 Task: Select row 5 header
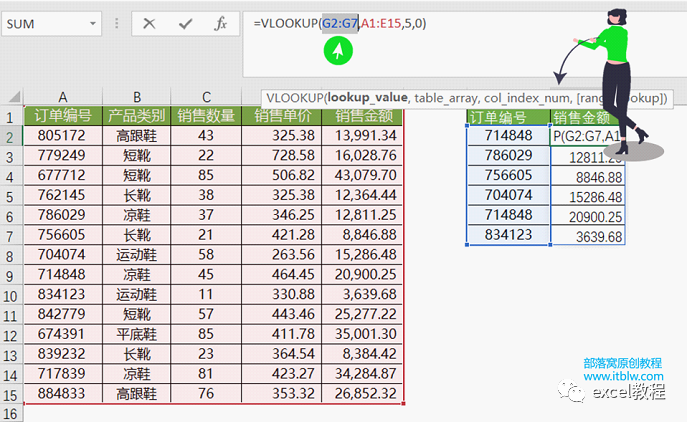coord(11,197)
